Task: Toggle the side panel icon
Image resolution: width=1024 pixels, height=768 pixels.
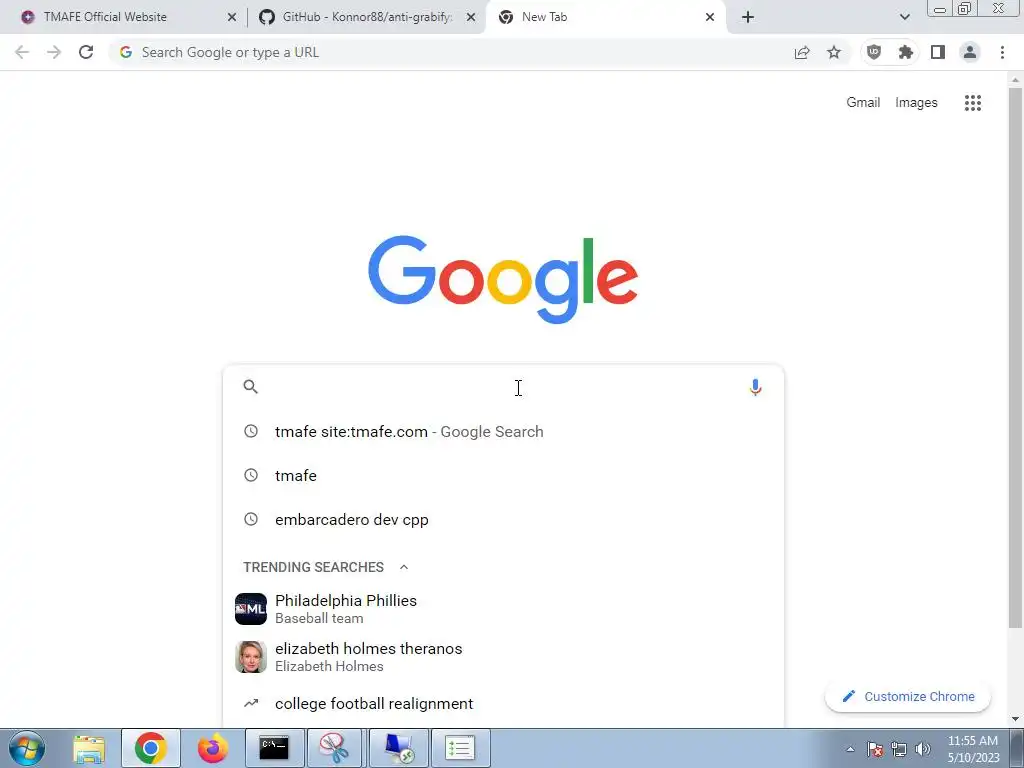Action: click(938, 52)
